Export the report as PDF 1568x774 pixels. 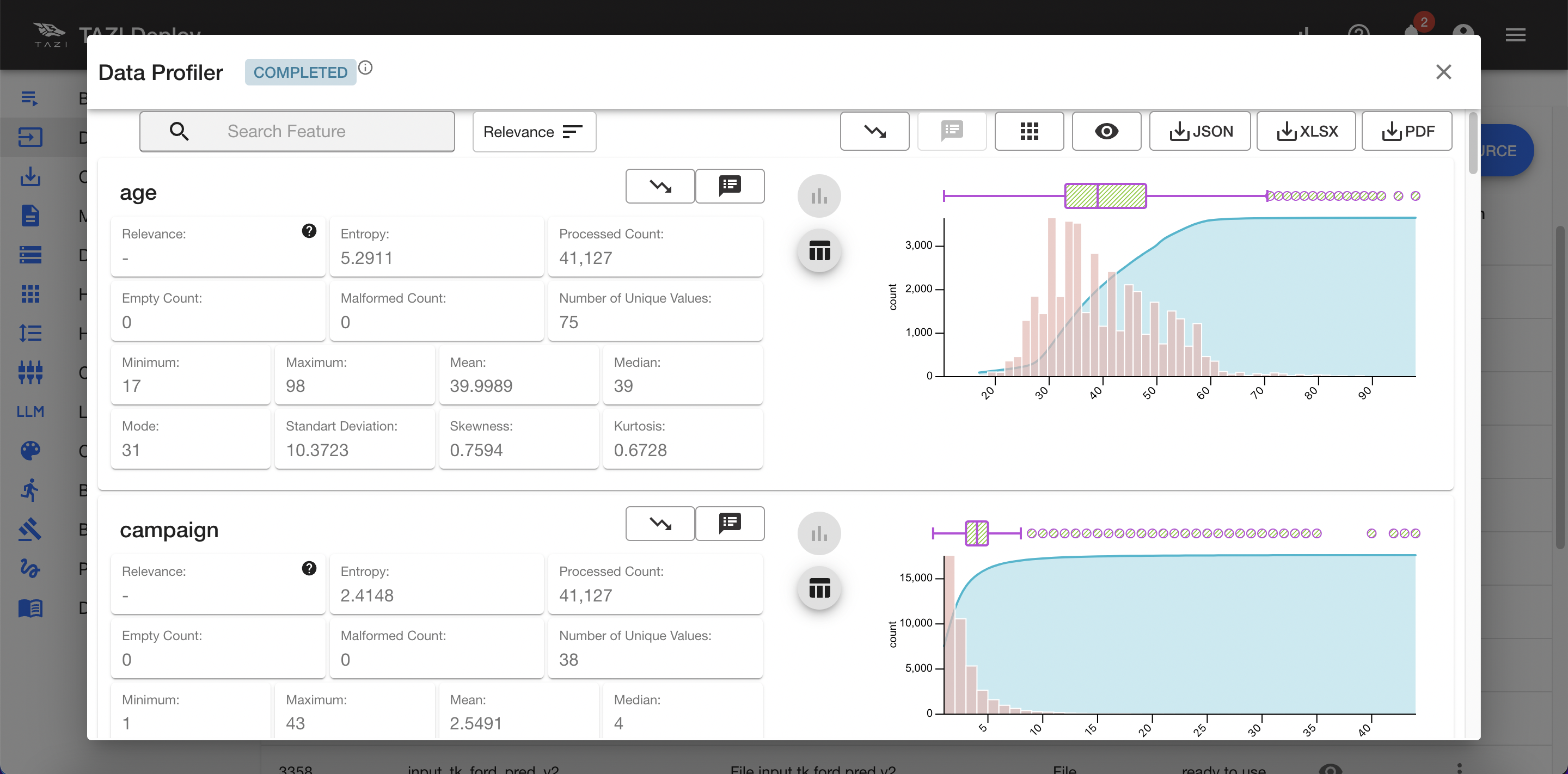pos(1407,131)
